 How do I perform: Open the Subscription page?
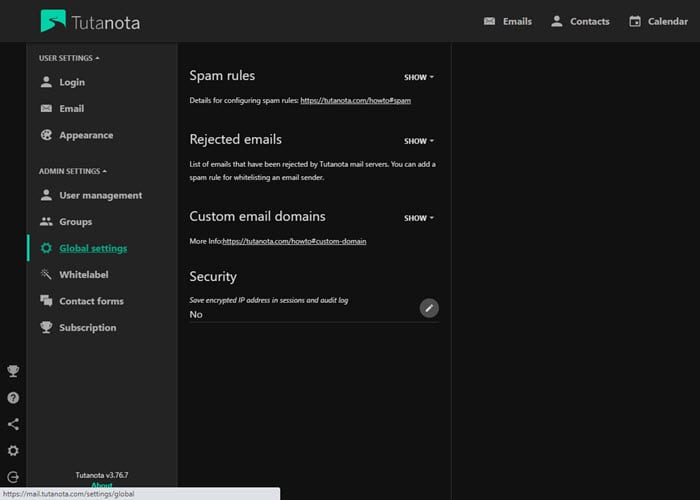(x=88, y=328)
